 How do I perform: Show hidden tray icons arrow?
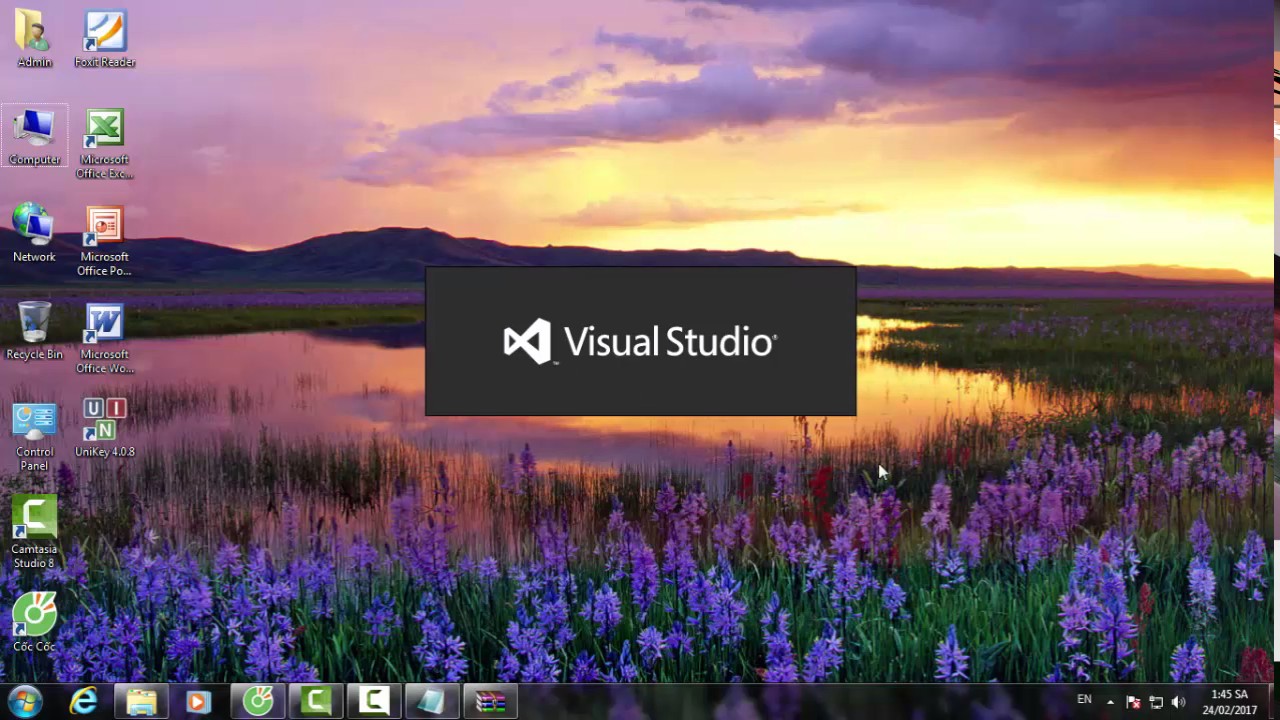1110,702
